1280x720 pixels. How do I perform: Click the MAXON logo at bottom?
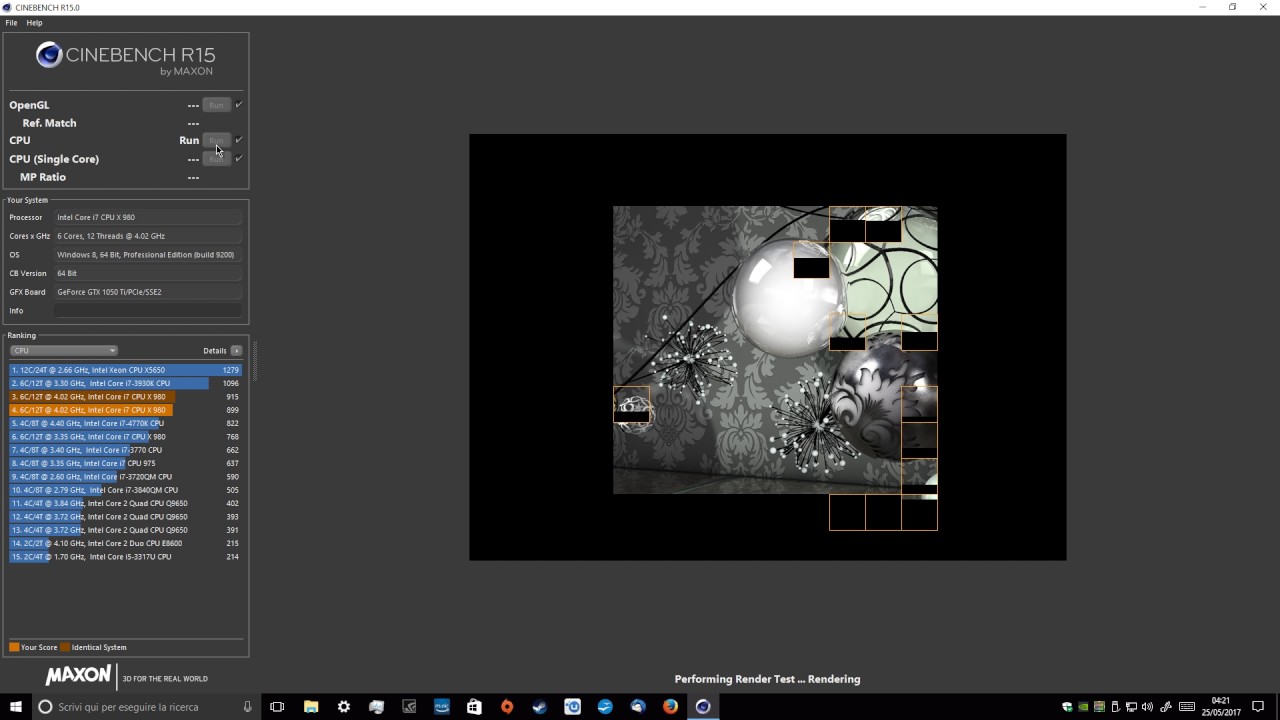point(78,676)
